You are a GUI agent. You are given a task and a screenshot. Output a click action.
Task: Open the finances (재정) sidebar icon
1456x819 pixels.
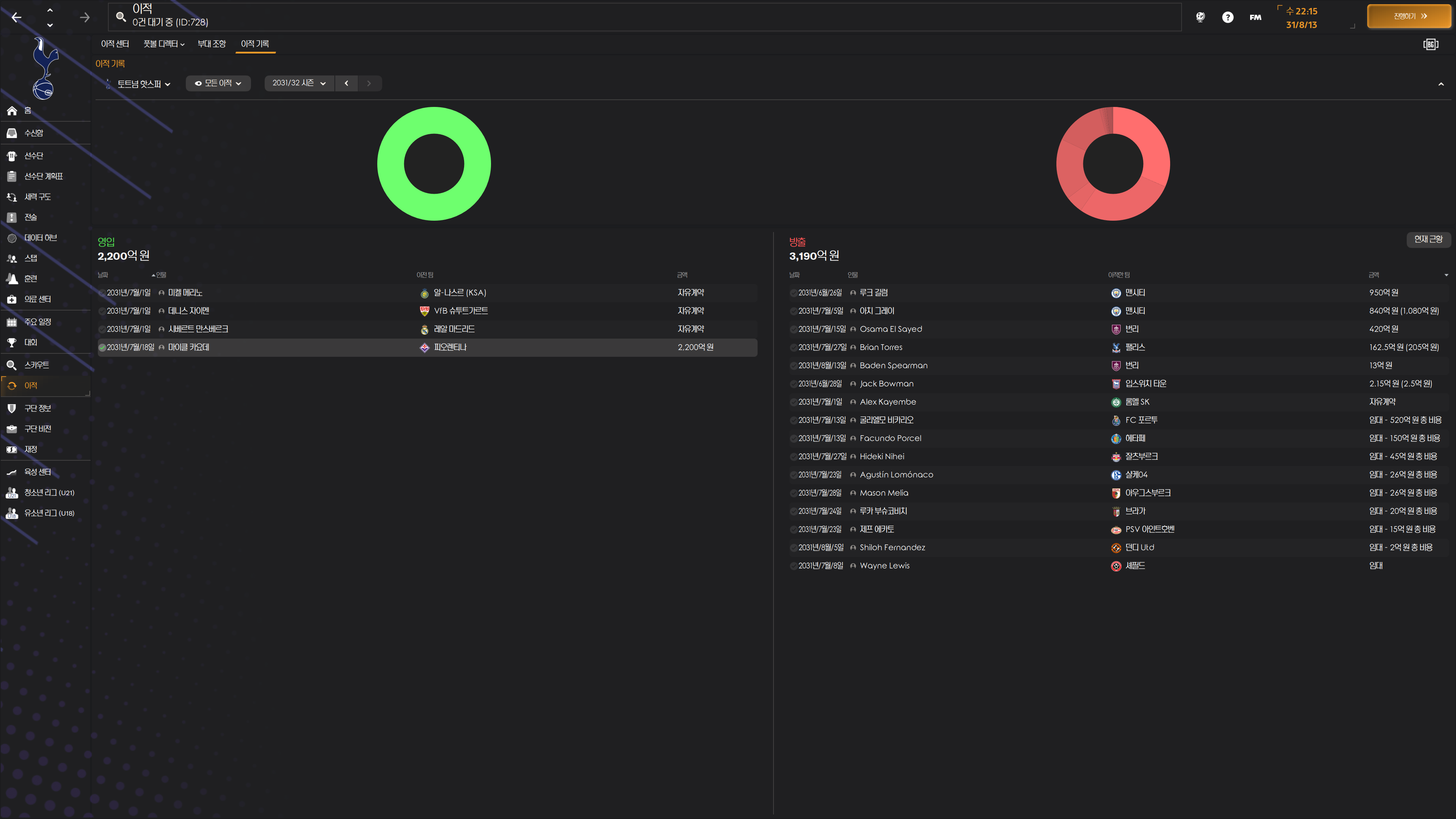pyautogui.click(x=12, y=449)
